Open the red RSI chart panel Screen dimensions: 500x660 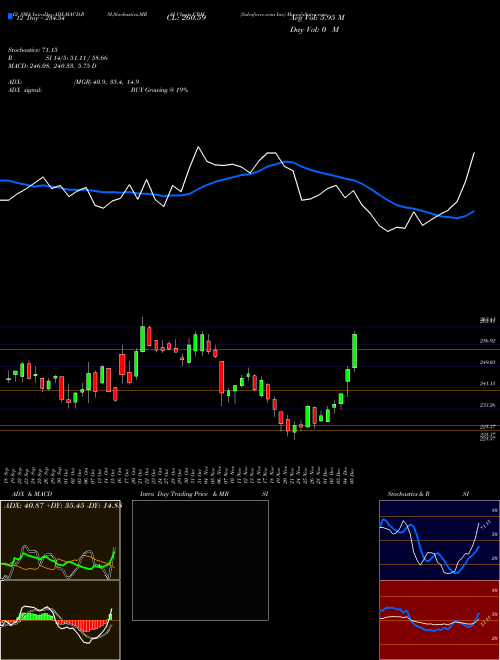click(439, 620)
